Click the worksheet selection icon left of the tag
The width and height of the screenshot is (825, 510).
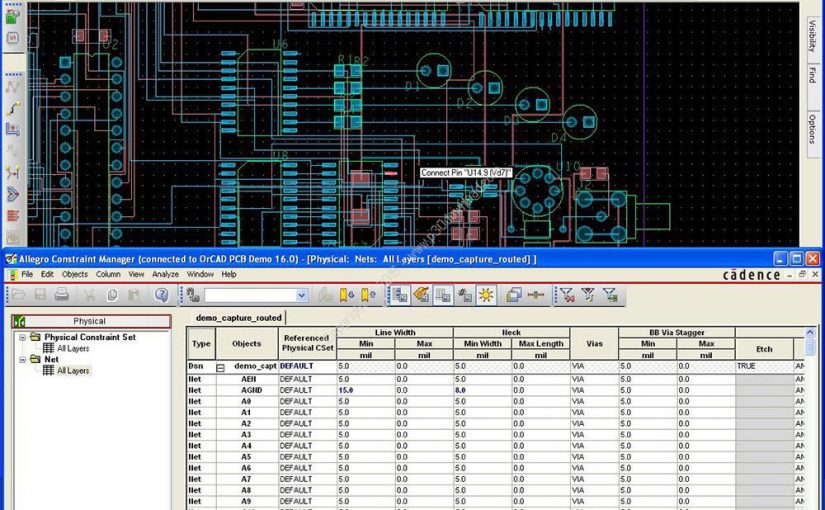coord(400,295)
